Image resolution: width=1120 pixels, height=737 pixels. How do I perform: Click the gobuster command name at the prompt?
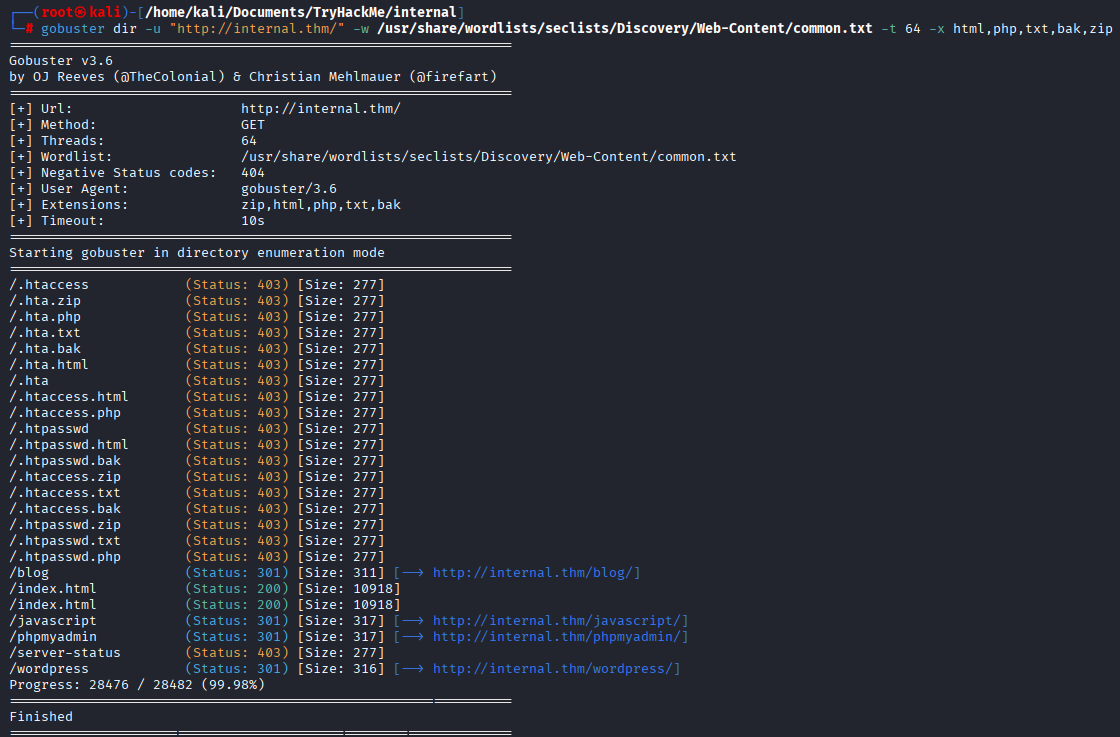click(73, 29)
